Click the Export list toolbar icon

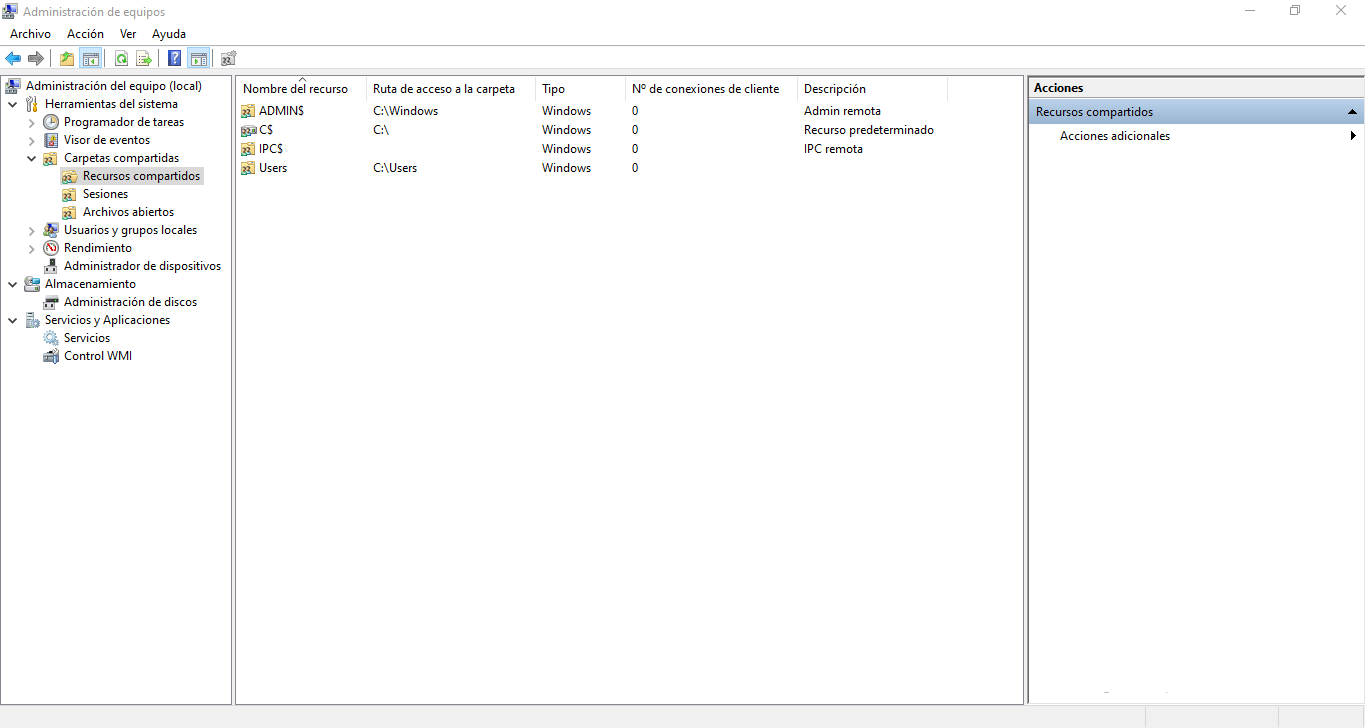click(144, 58)
